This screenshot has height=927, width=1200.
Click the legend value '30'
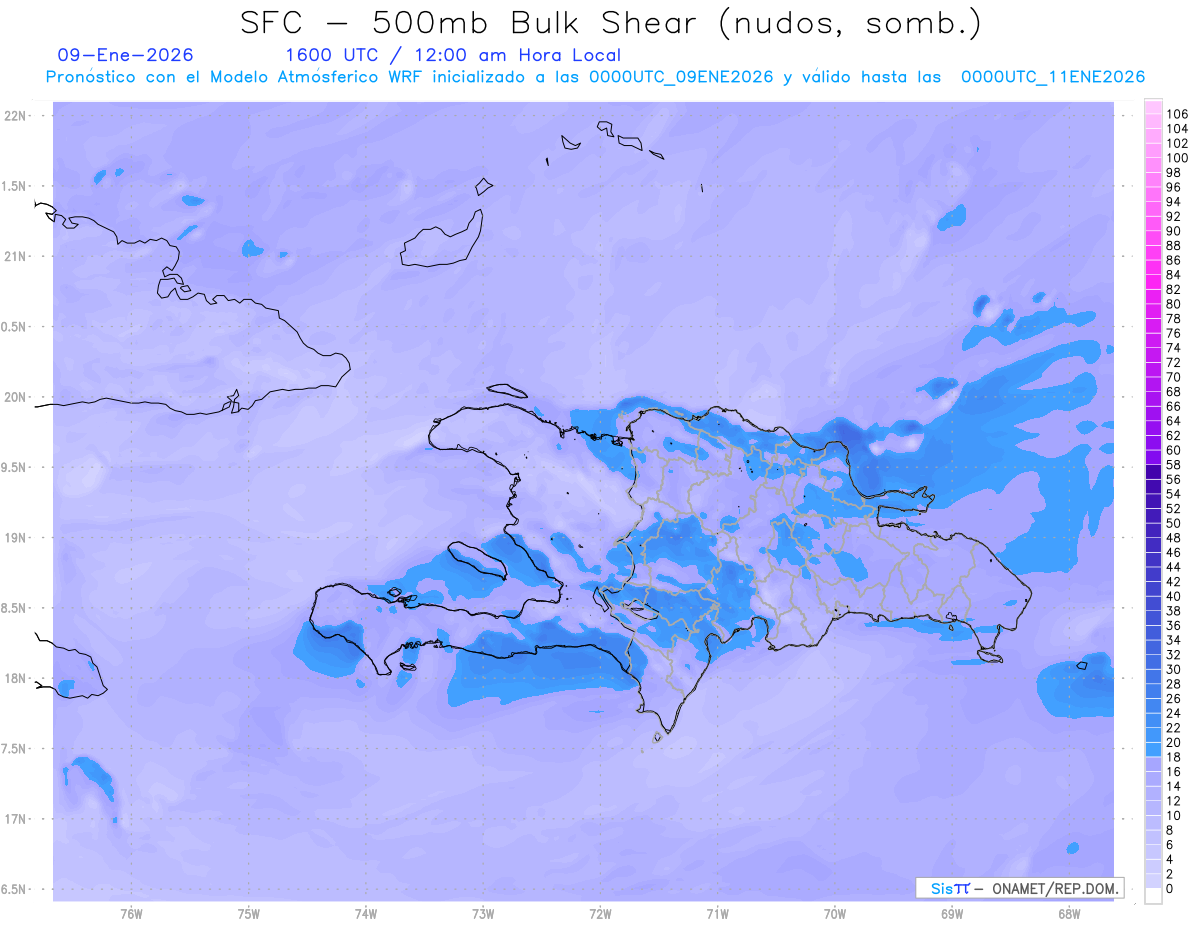(x=1174, y=669)
